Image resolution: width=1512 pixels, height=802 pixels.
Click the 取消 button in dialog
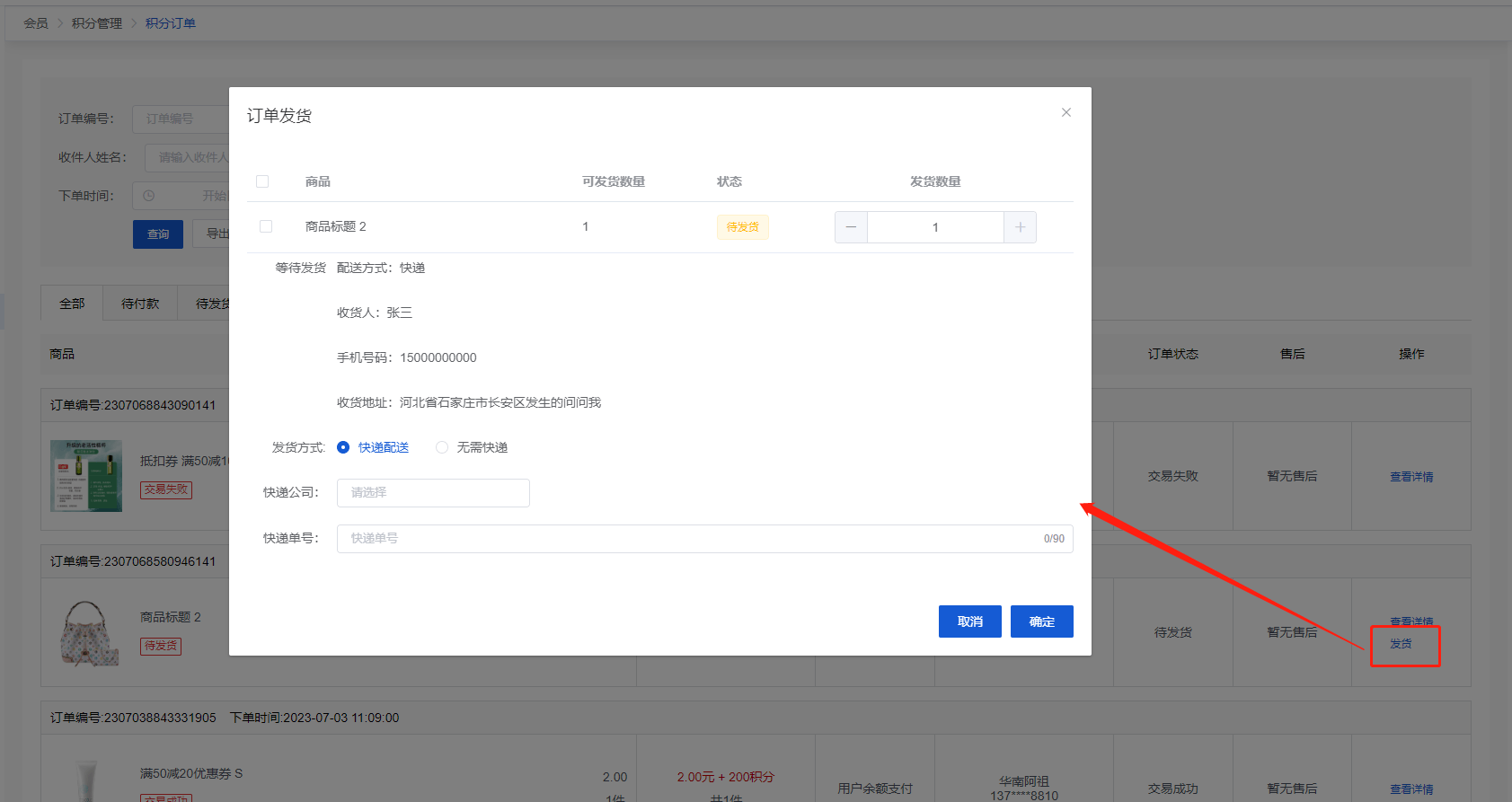(970, 621)
